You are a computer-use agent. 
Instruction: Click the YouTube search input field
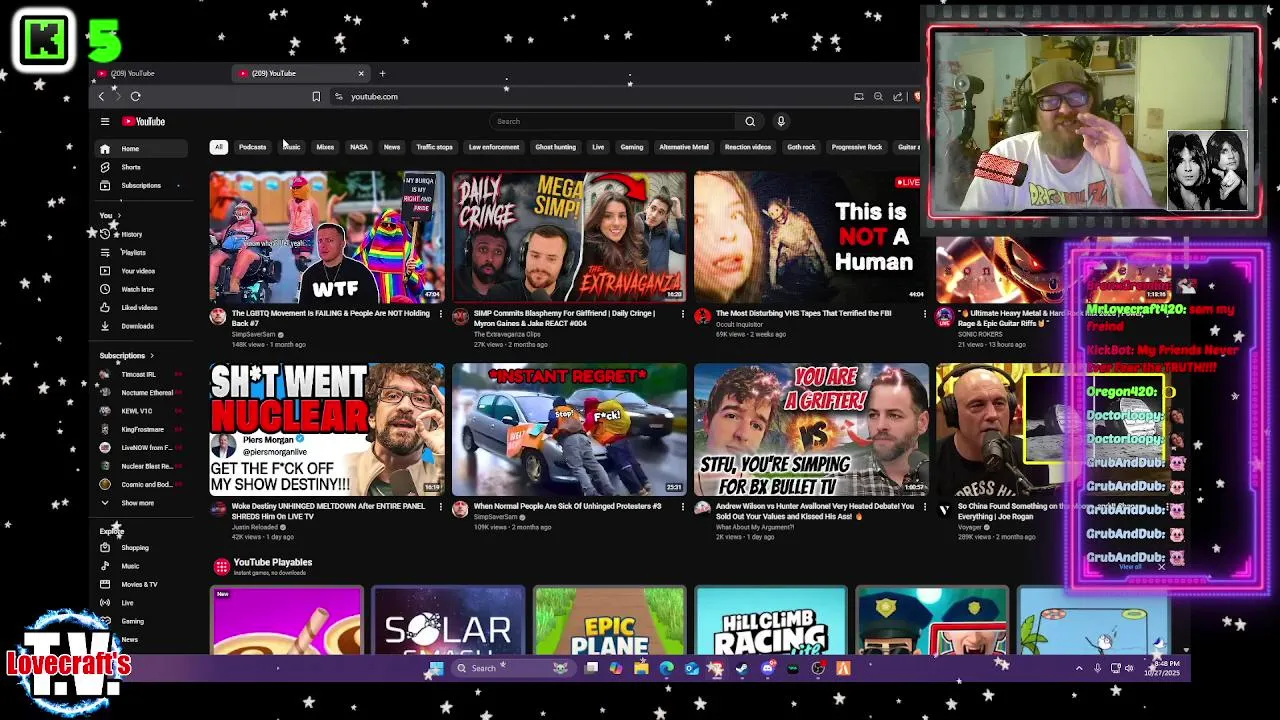613,121
